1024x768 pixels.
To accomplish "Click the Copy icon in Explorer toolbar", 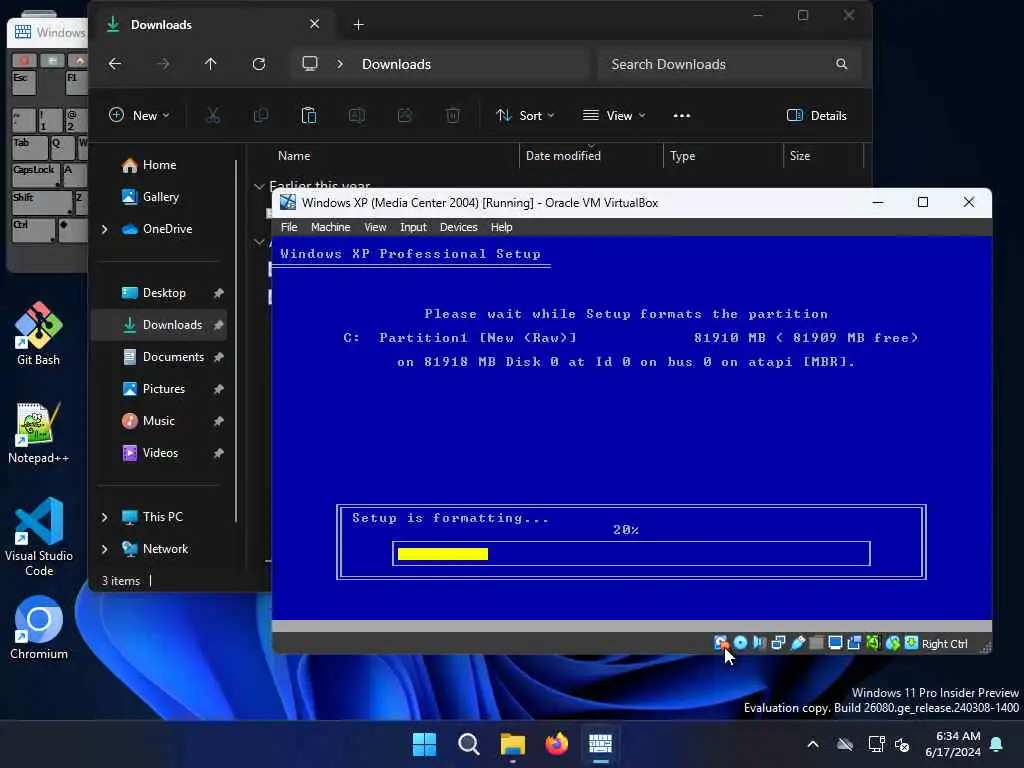I will click(x=261, y=116).
